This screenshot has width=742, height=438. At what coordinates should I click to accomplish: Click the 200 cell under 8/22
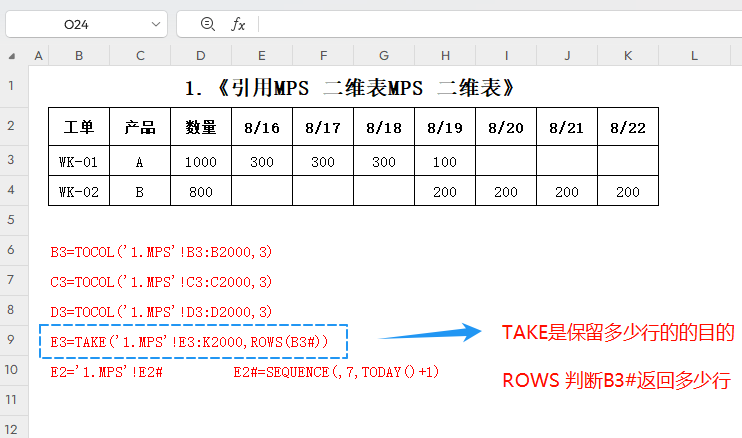(x=628, y=191)
